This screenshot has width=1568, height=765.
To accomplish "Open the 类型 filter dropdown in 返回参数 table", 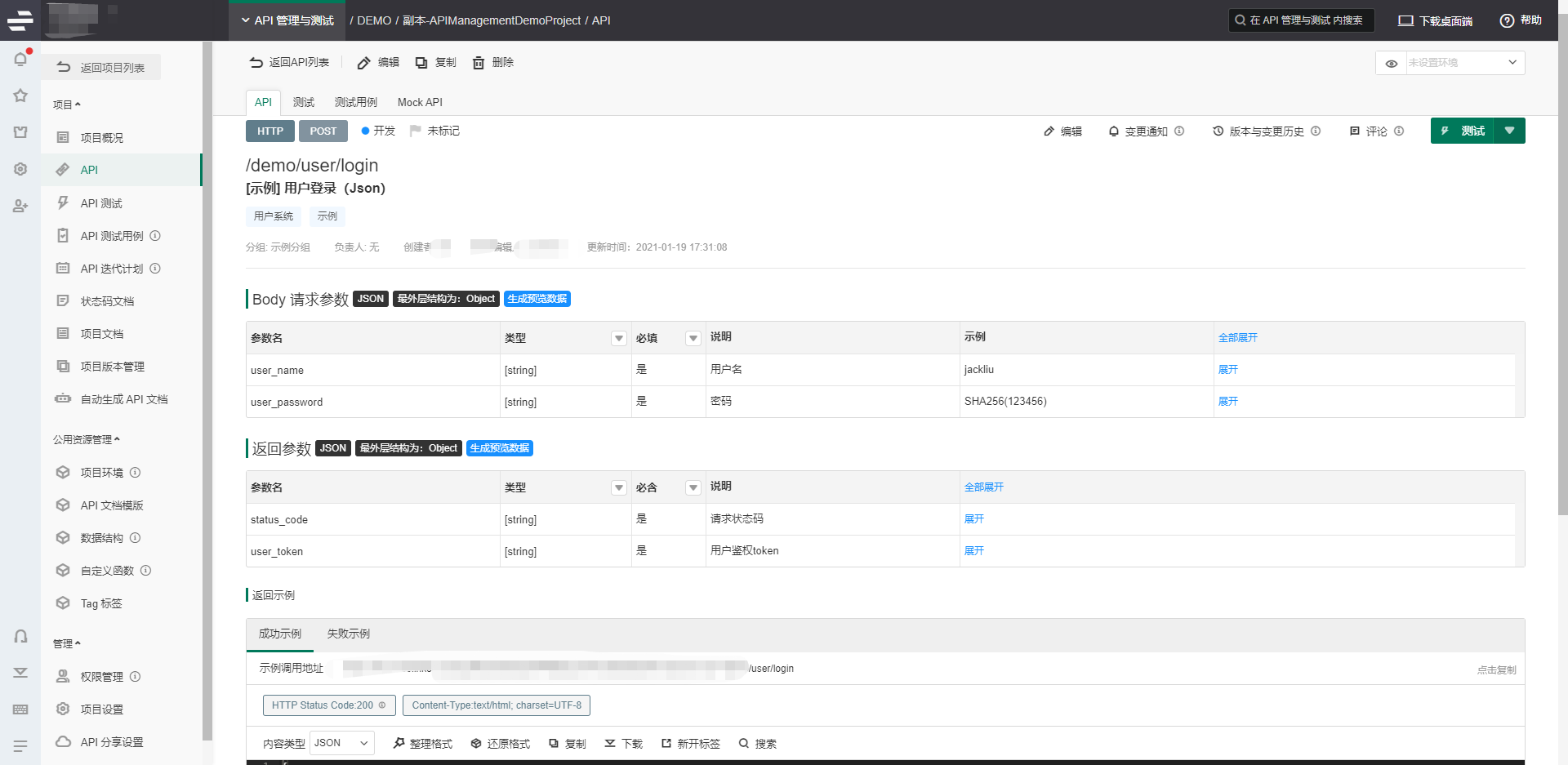I will (x=618, y=487).
